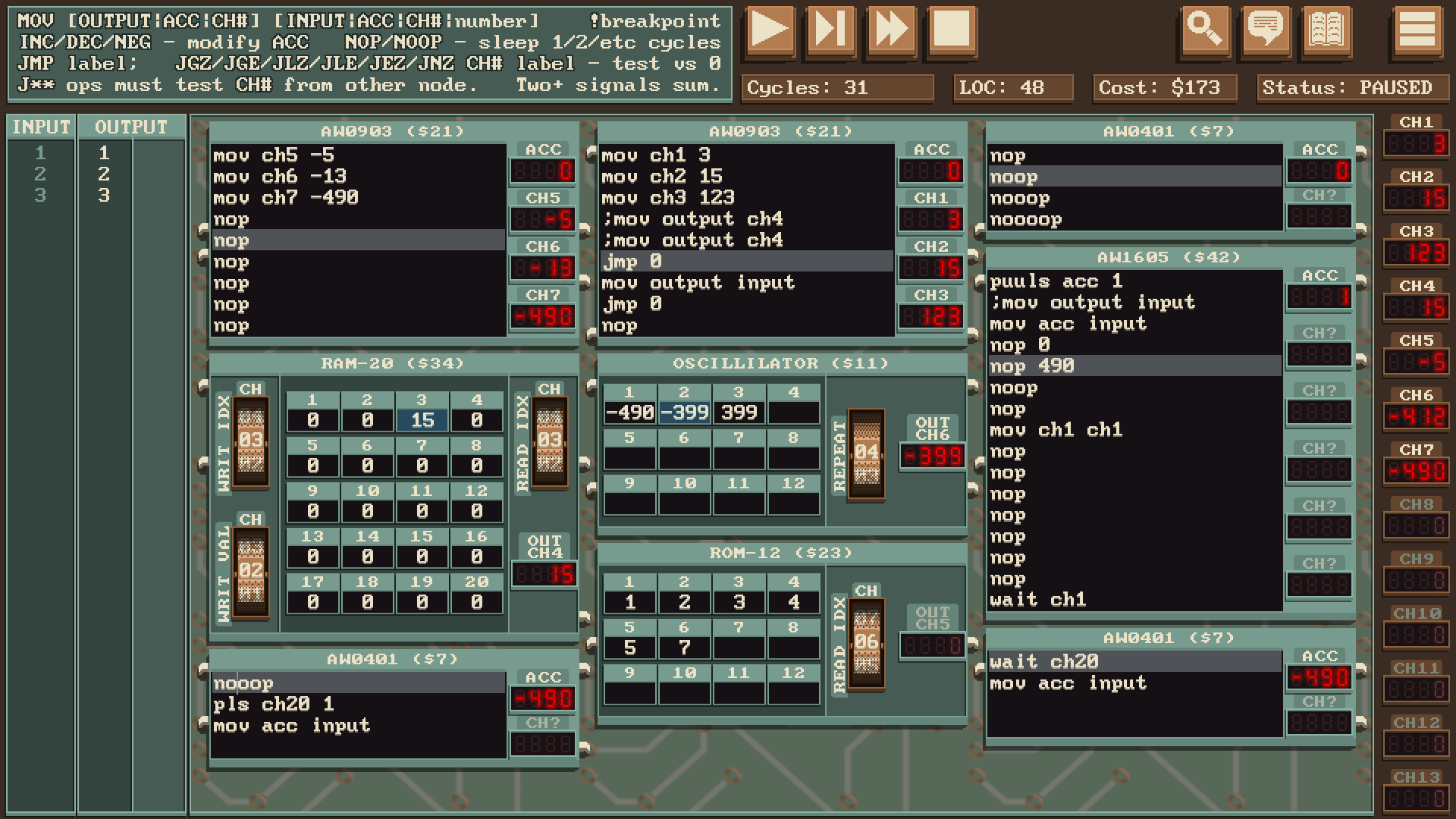1456x819 pixels.
Task: Click the Stop simulation button
Action: click(951, 30)
